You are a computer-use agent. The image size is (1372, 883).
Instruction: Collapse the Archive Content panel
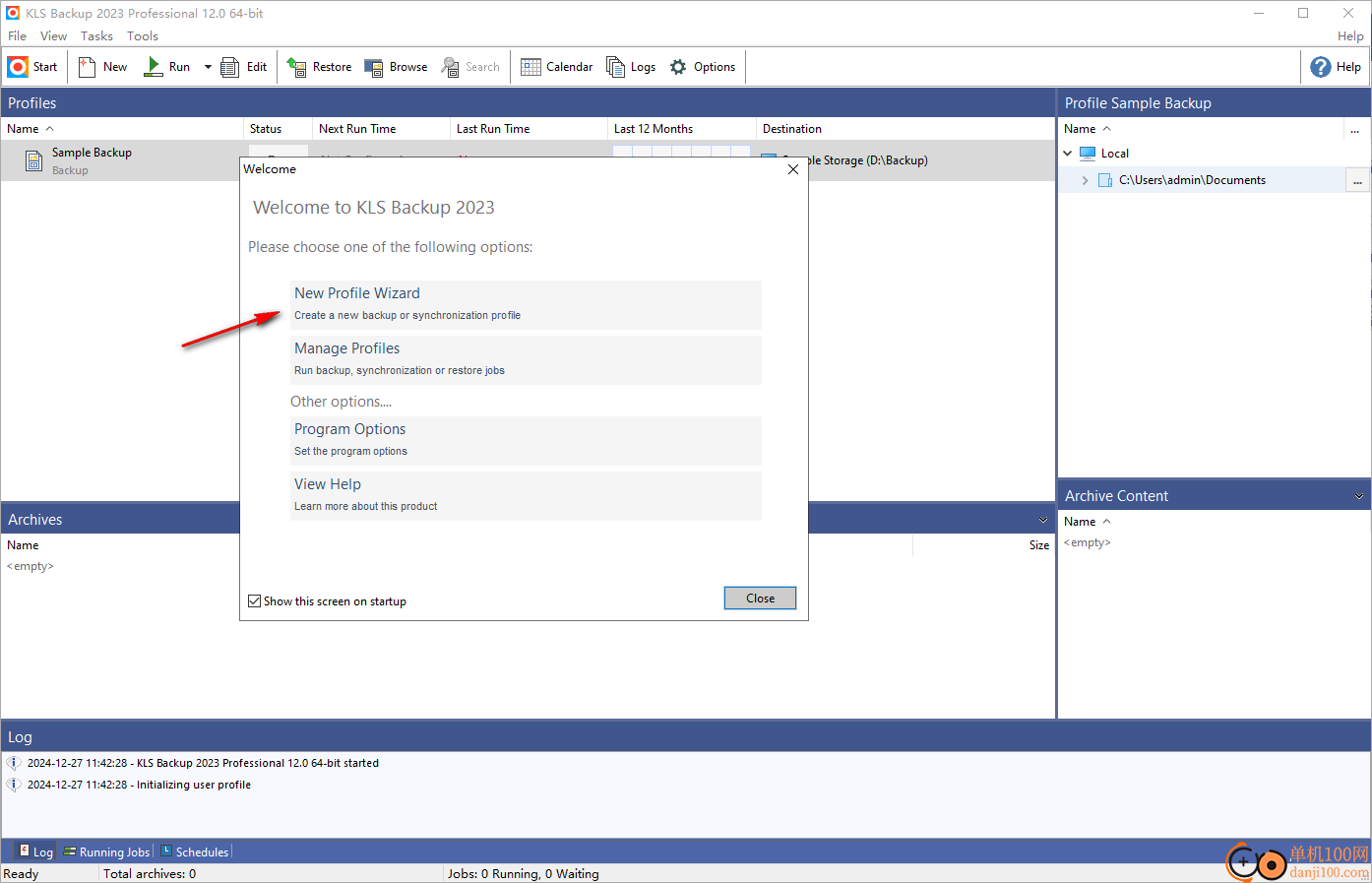coord(1359,496)
